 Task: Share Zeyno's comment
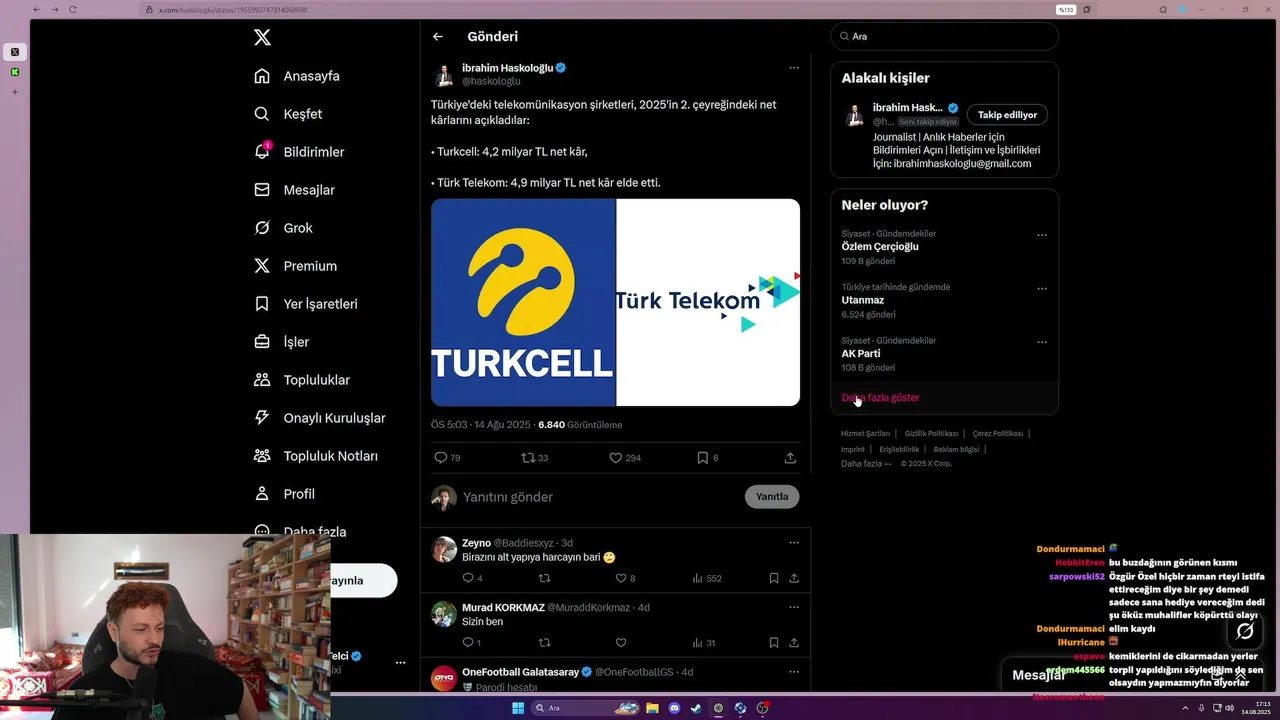tap(794, 578)
